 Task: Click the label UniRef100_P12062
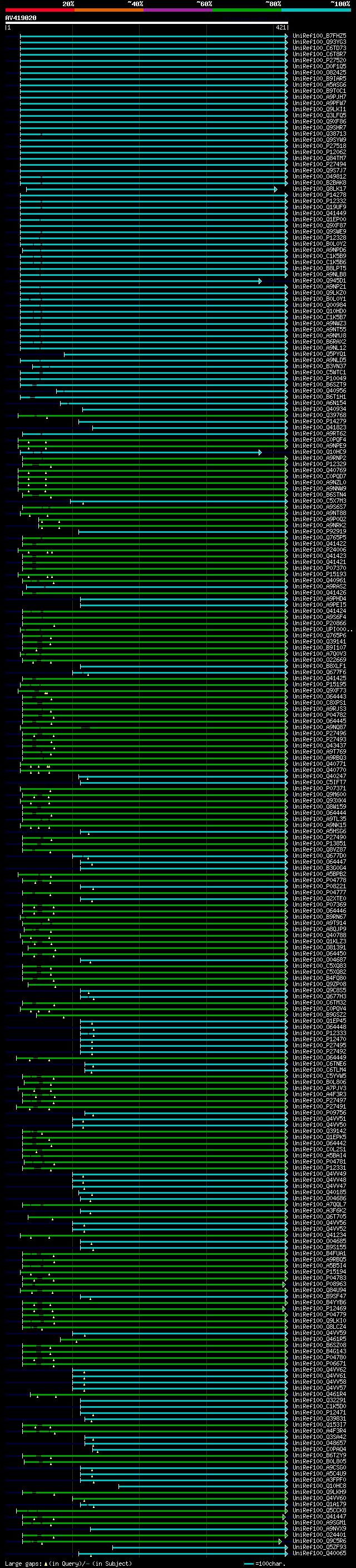pyautogui.click(x=319, y=152)
